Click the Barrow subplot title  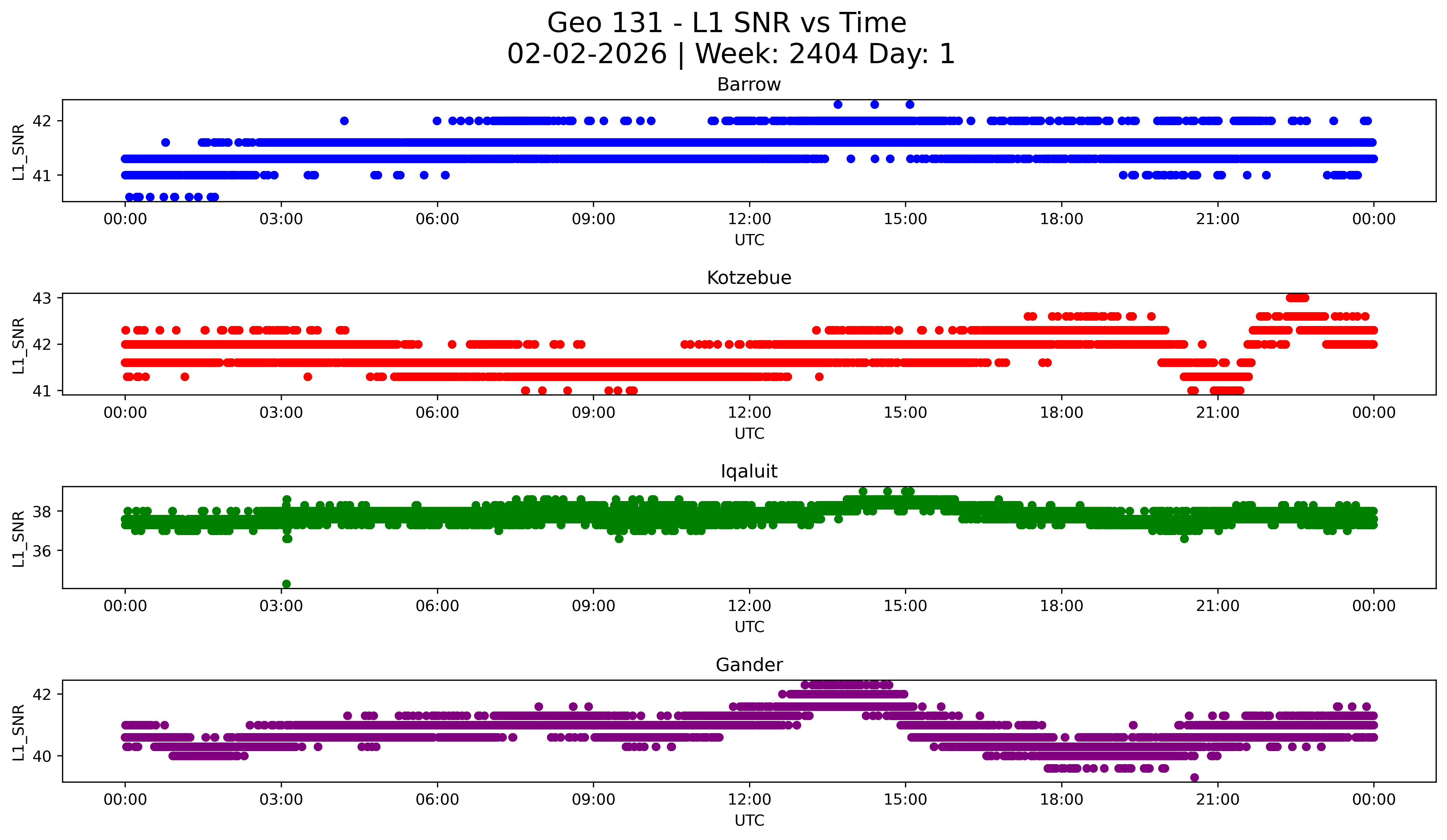(x=749, y=84)
